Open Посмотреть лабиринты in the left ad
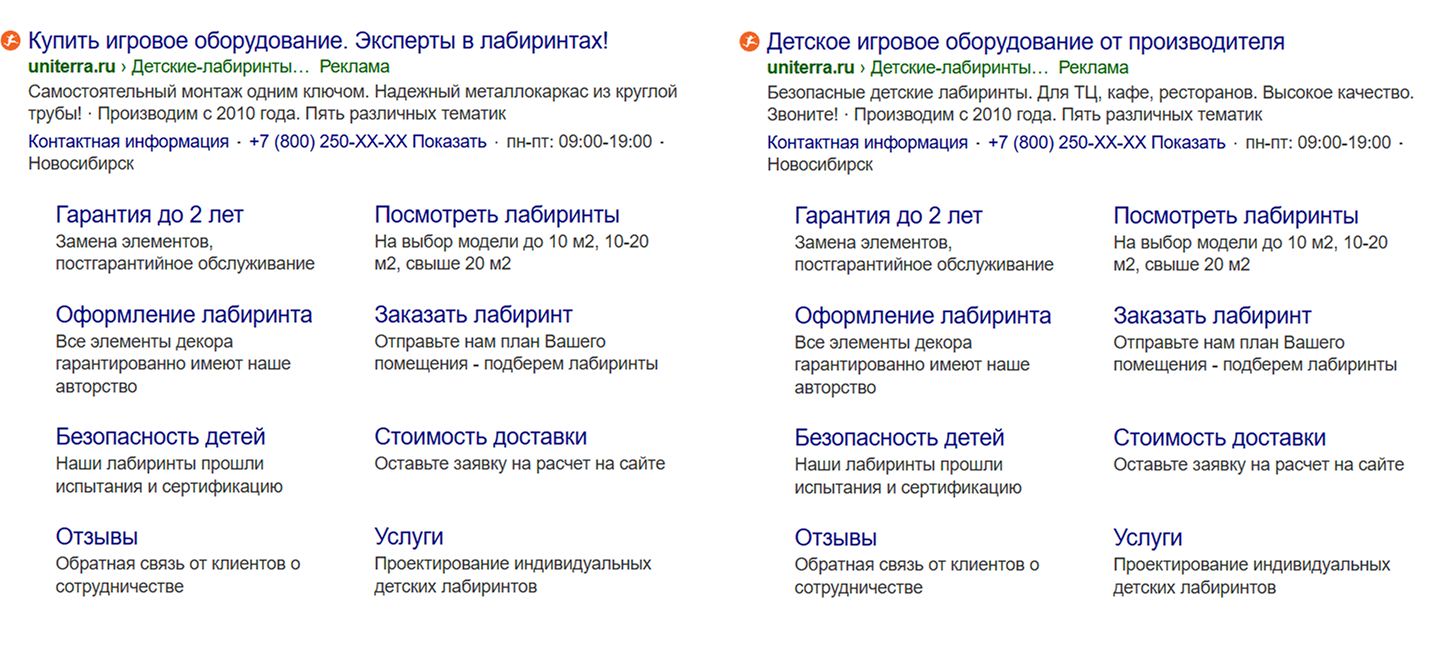 pyautogui.click(x=496, y=213)
